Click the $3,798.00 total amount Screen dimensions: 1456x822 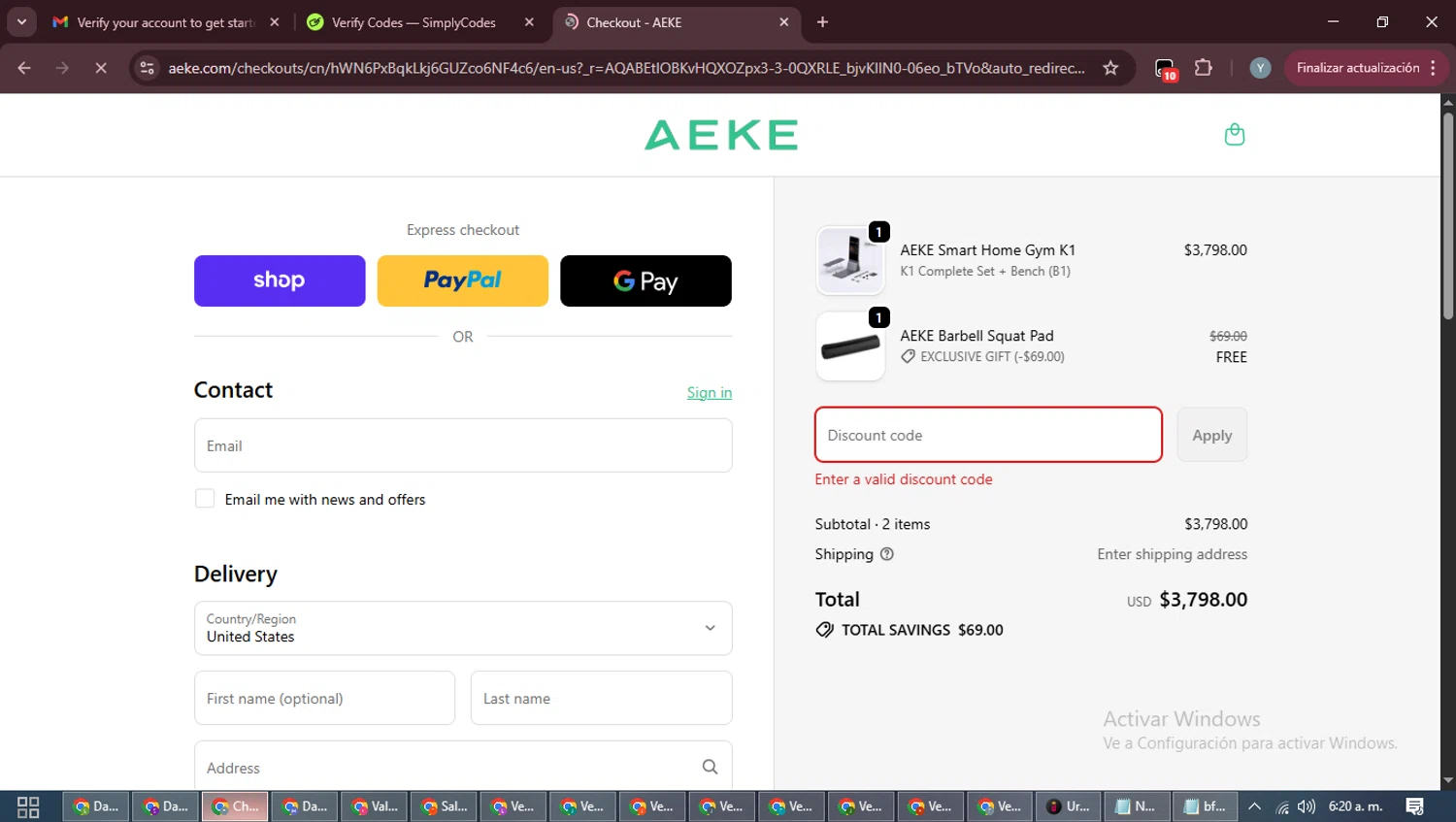(1203, 600)
